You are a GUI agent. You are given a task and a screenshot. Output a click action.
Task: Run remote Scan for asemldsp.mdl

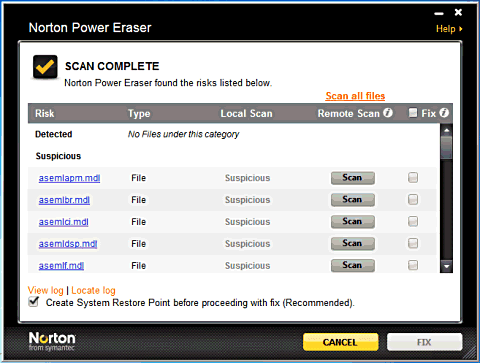(353, 244)
